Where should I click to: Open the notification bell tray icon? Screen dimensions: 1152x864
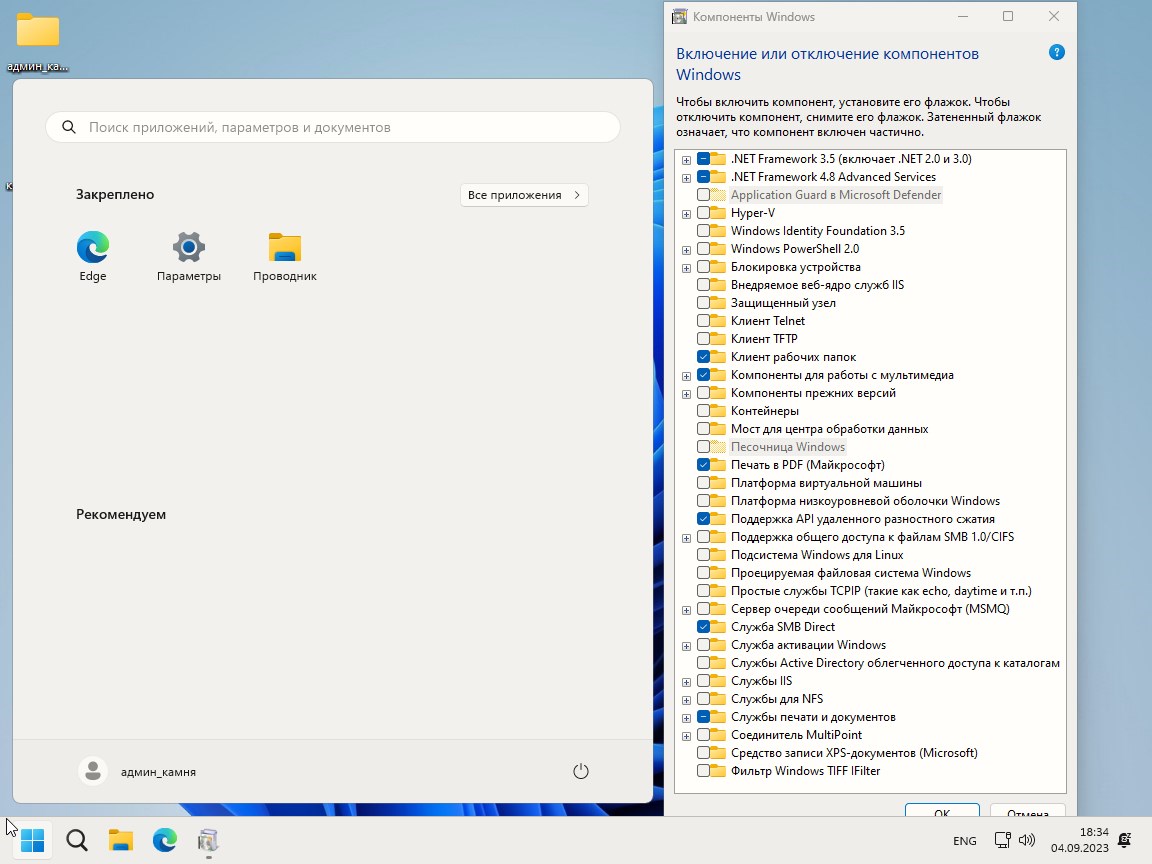click(x=1124, y=840)
